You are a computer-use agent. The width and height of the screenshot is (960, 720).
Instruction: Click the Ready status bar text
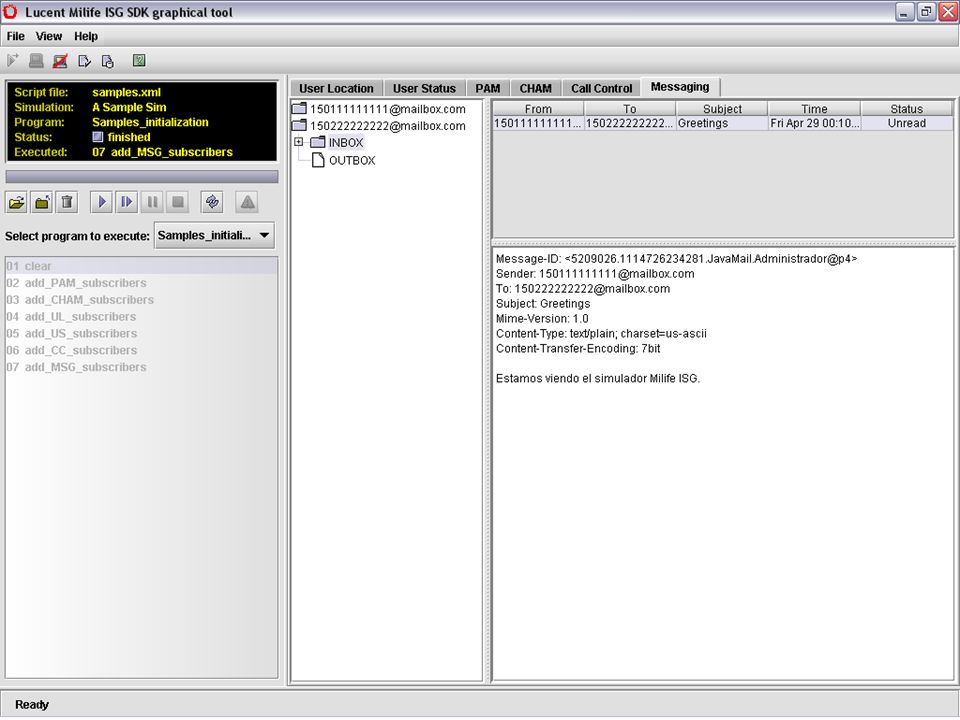pyautogui.click(x=32, y=705)
